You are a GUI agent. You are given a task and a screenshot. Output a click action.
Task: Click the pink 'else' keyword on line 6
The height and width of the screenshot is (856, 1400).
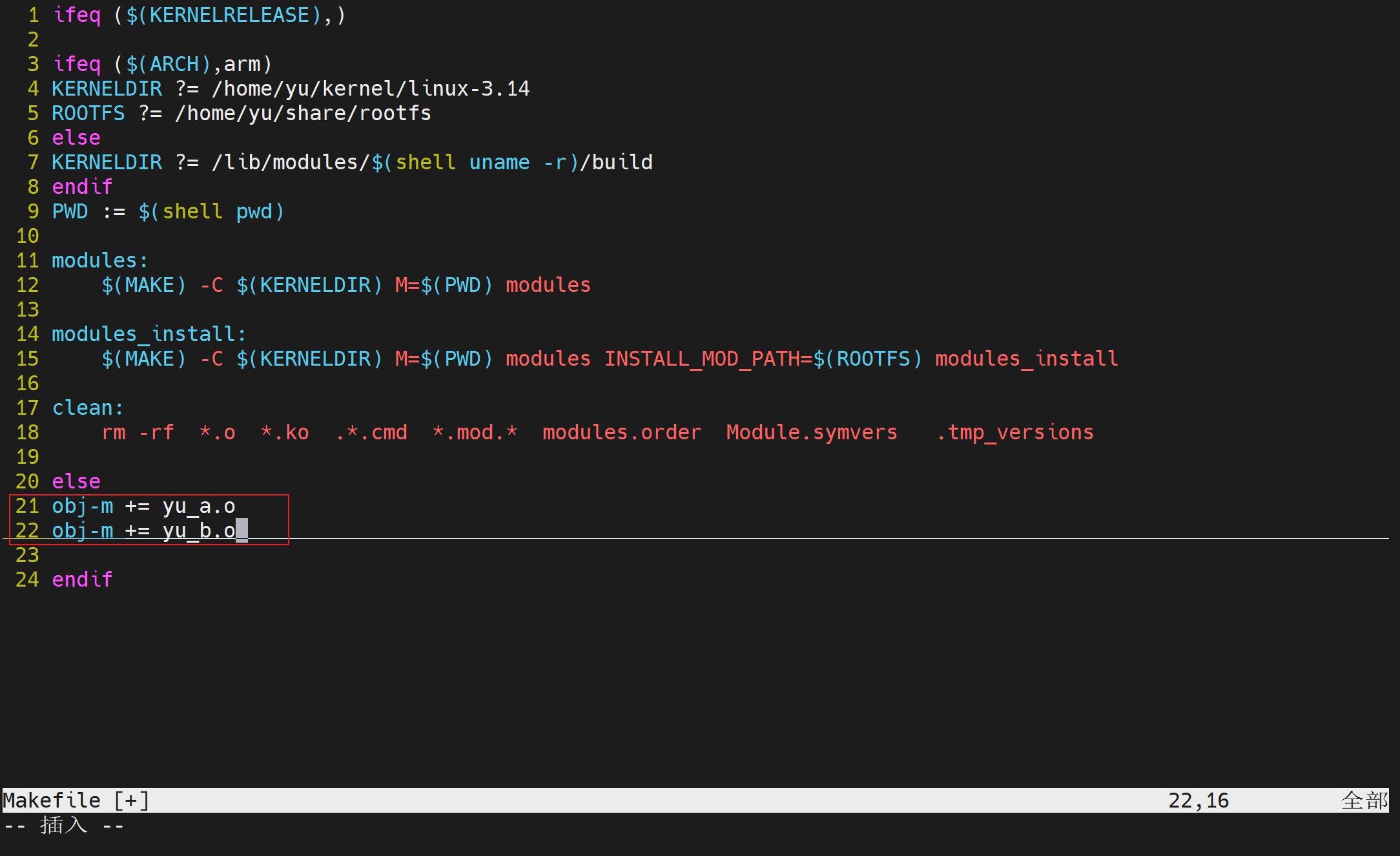(76, 138)
